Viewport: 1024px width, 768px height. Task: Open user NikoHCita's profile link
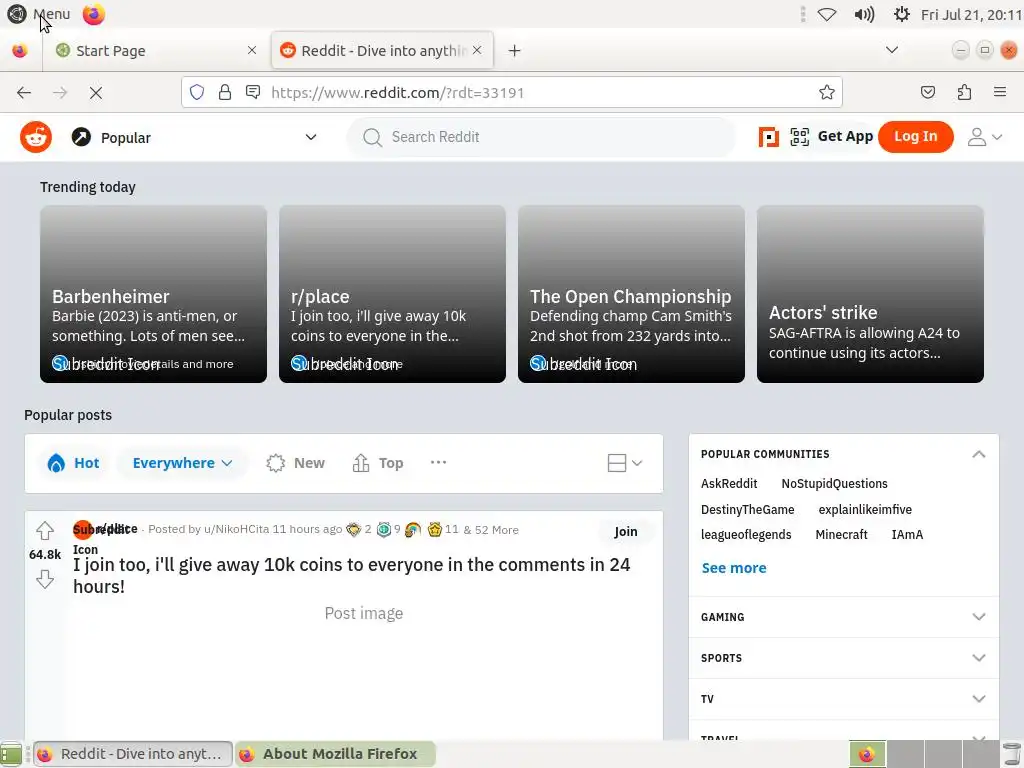(x=236, y=529)
